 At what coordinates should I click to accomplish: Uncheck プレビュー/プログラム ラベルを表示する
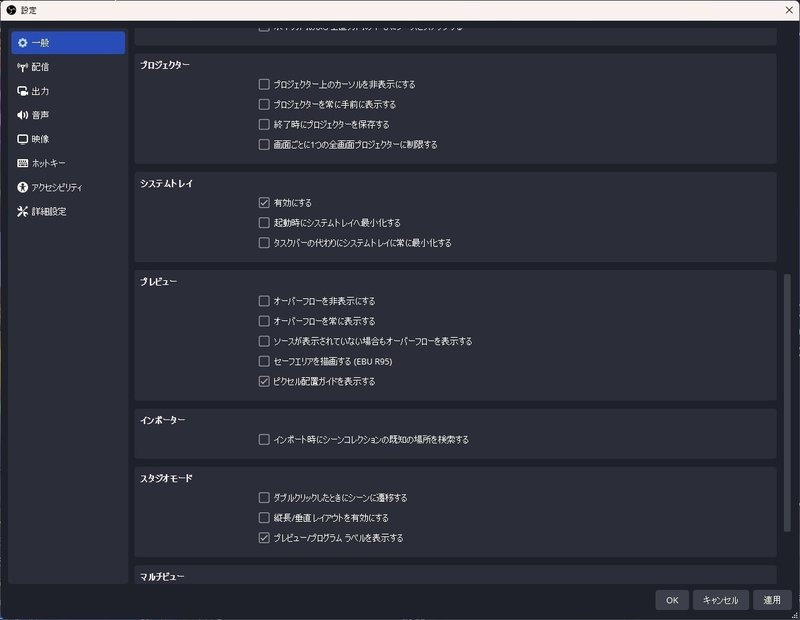point(264,538)
